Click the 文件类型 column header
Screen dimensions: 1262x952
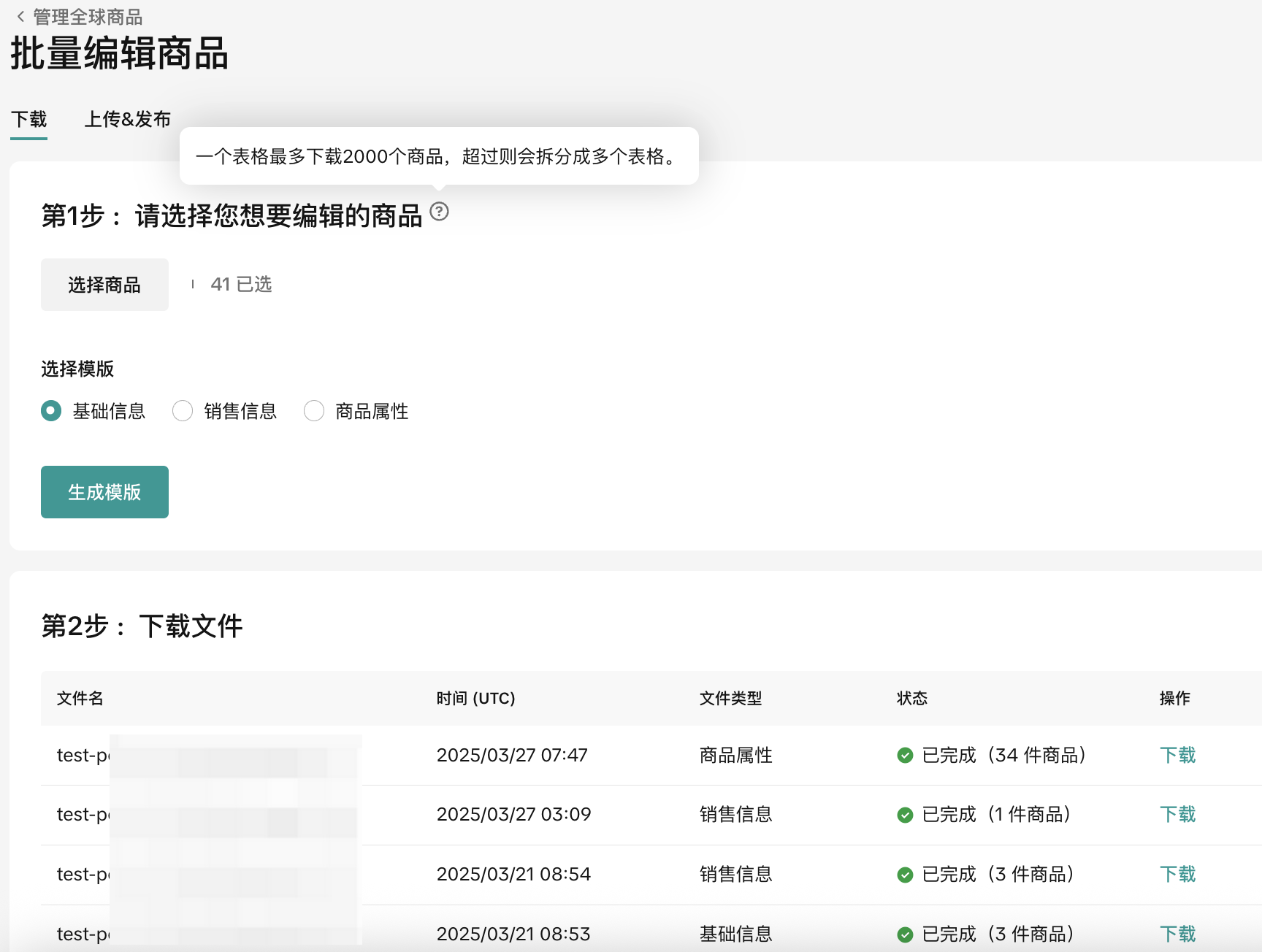point(731,699)
